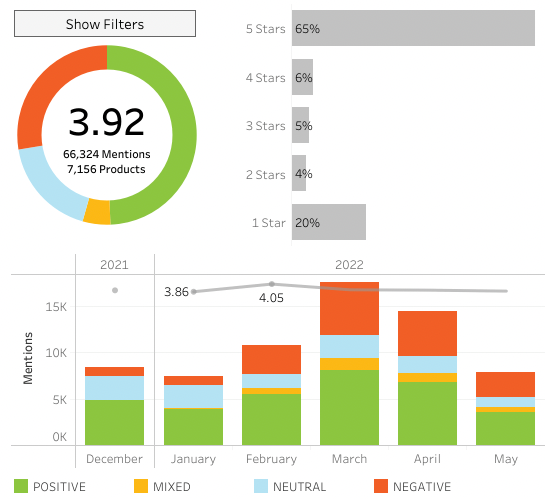Screen dimensions: 545x499
Task: Click the April neutral bar segment
Action: [x=427, y=365]
